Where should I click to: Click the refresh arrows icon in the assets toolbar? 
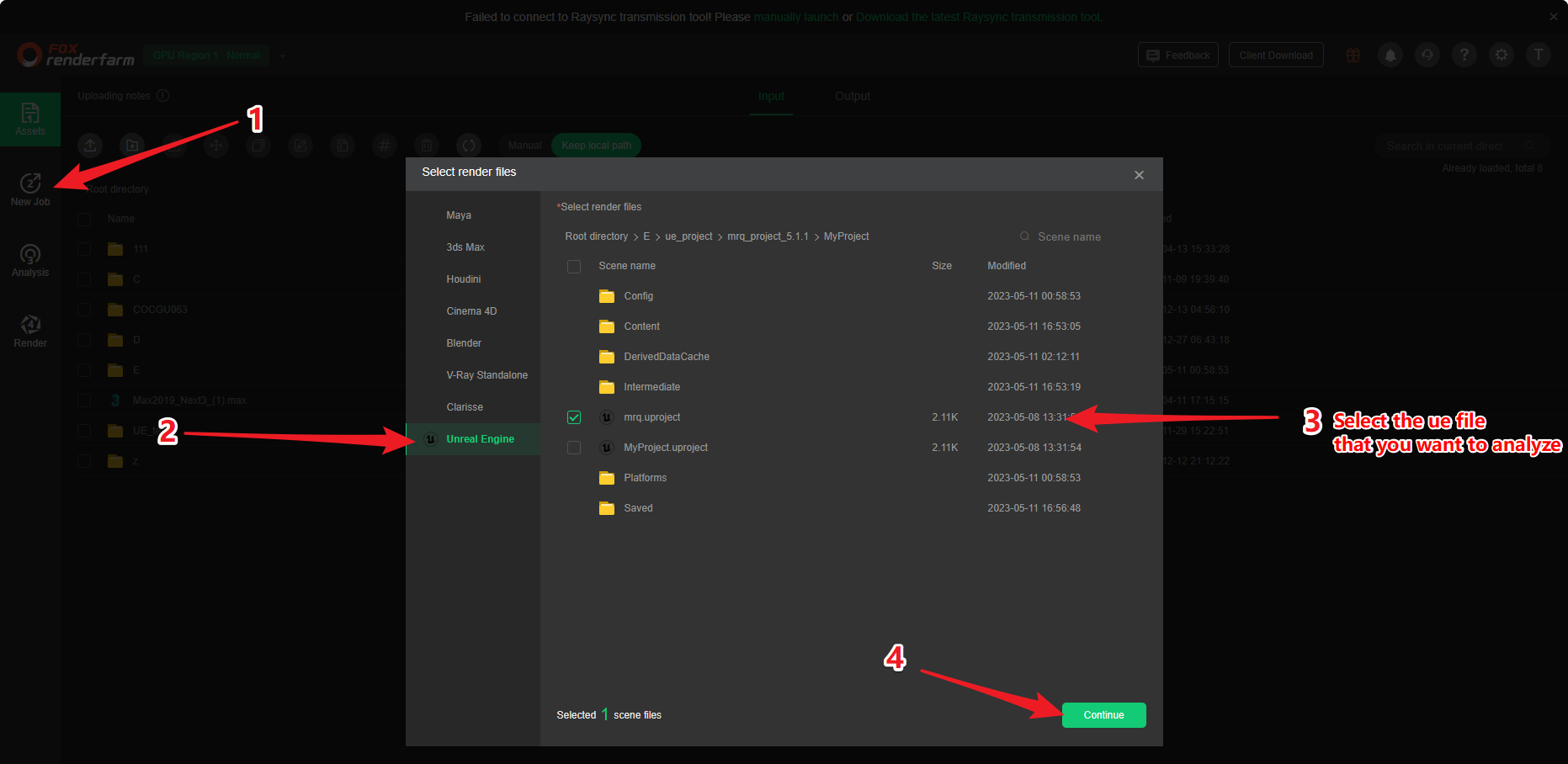[x=469, y=146]
